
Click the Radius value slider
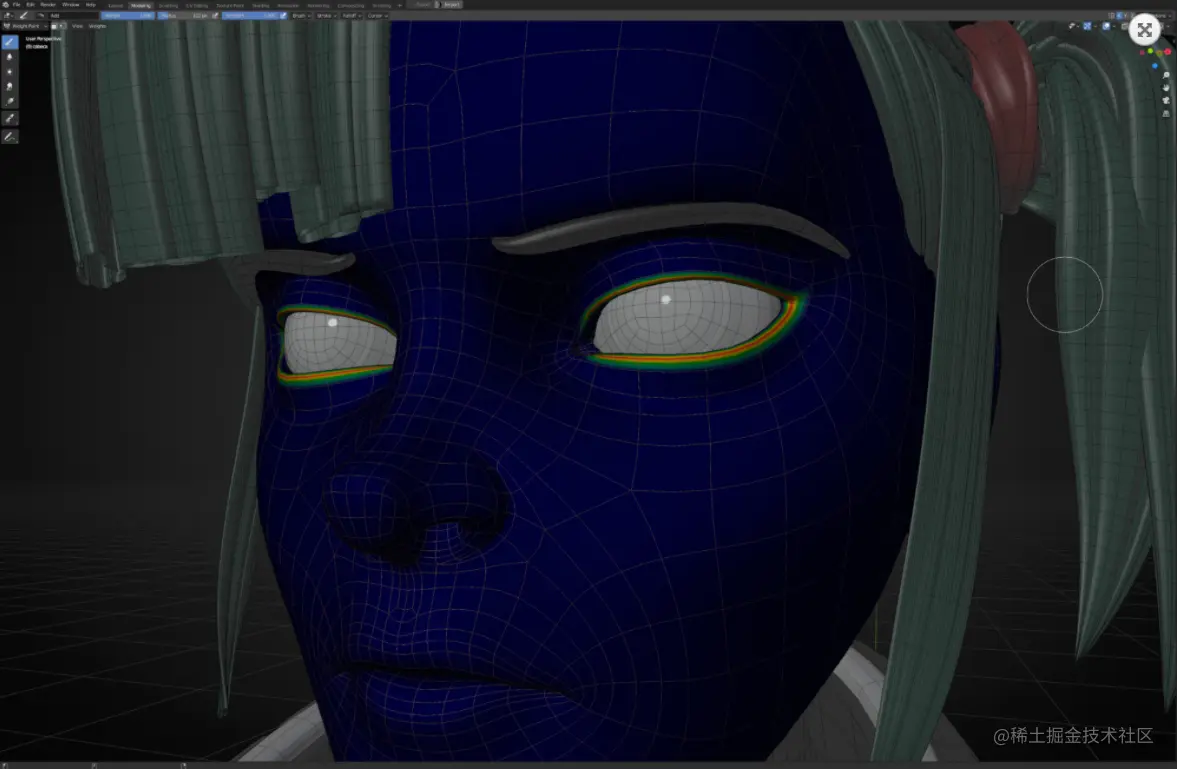pos(183,16)
